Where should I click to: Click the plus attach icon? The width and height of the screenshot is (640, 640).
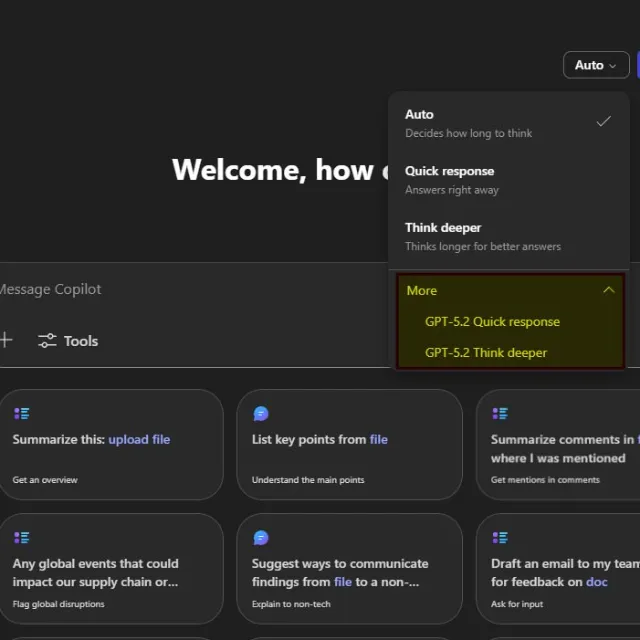(6, 340)
